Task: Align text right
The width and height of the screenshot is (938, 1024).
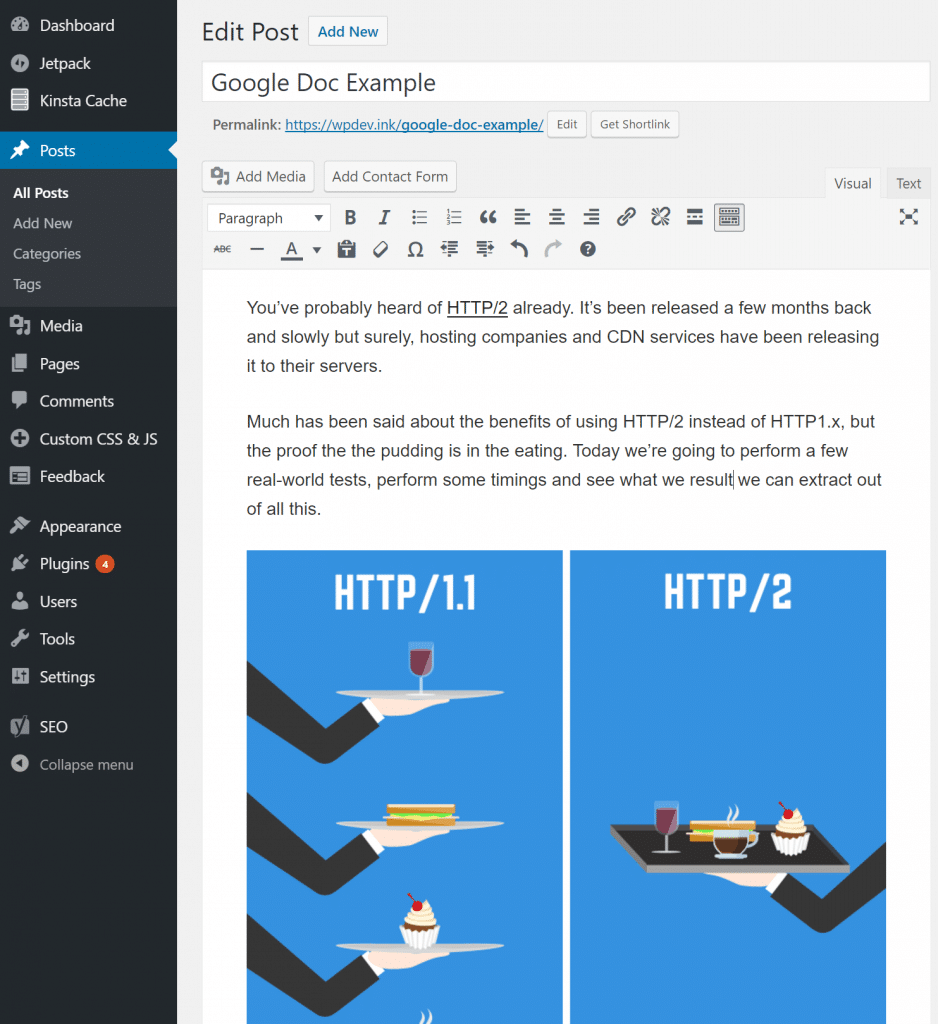Action: point(591,217)
